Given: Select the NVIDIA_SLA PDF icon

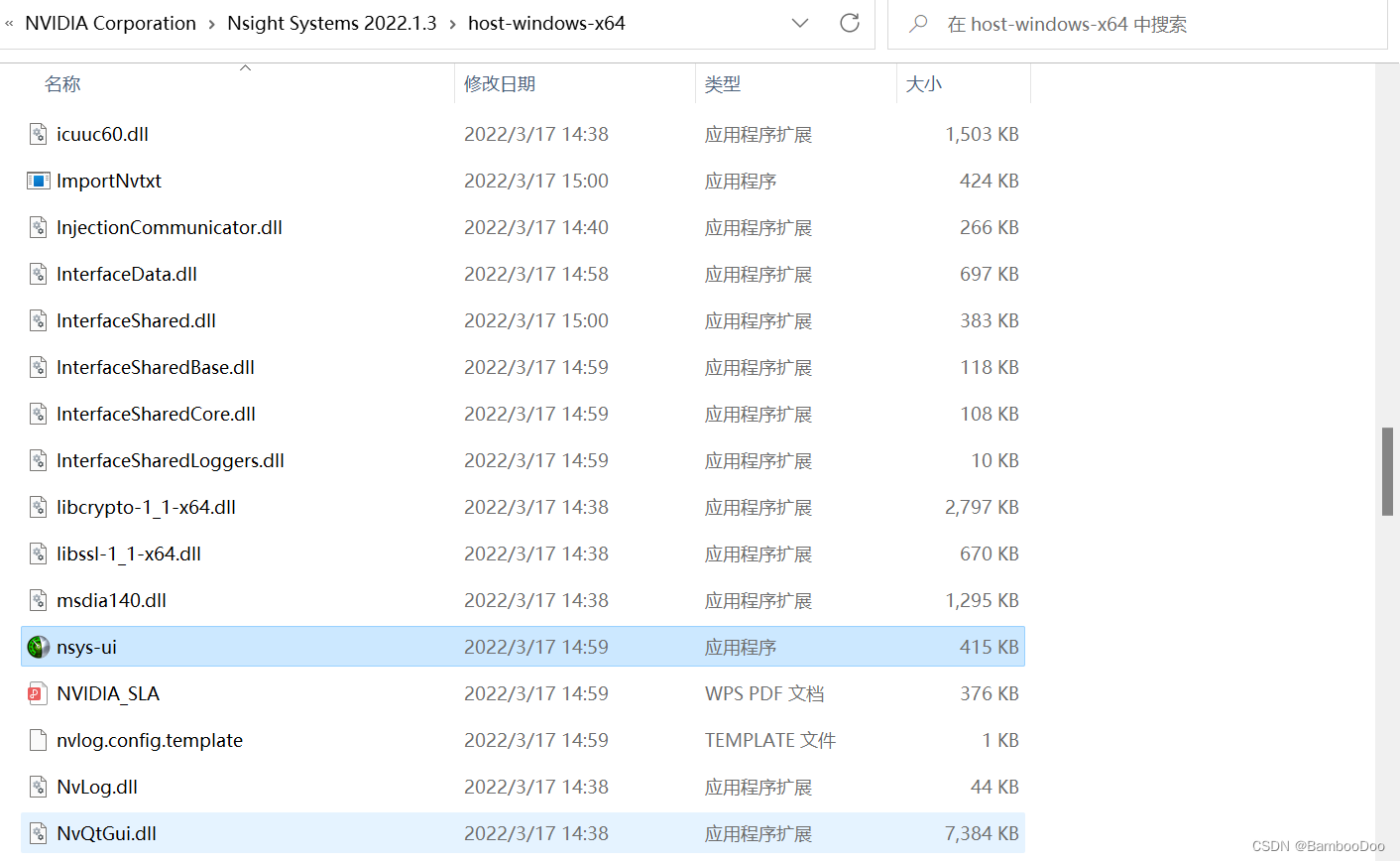Looking at the screenshot, I should (38, 693).
